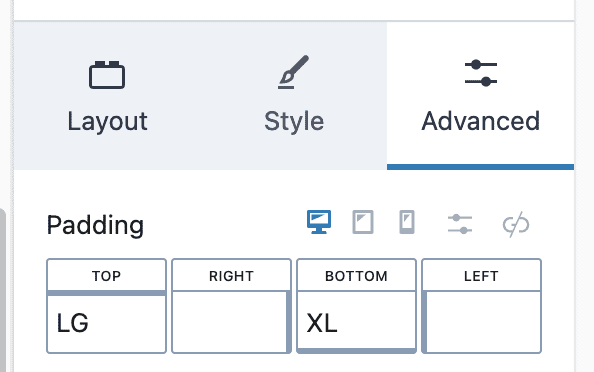Click the Bottom padding field showing XL
Viewport: 594px width, 372px height.
(356, 322)
